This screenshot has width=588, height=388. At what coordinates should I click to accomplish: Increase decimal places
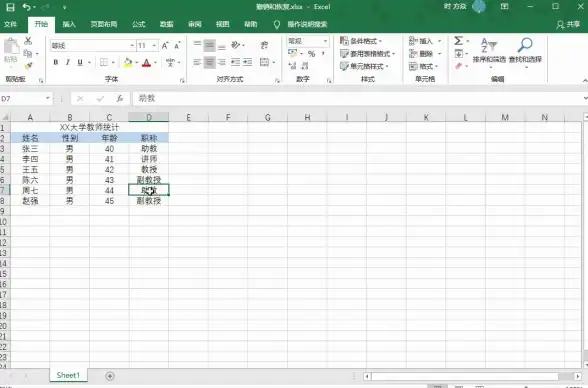click(x=292, y=66)
